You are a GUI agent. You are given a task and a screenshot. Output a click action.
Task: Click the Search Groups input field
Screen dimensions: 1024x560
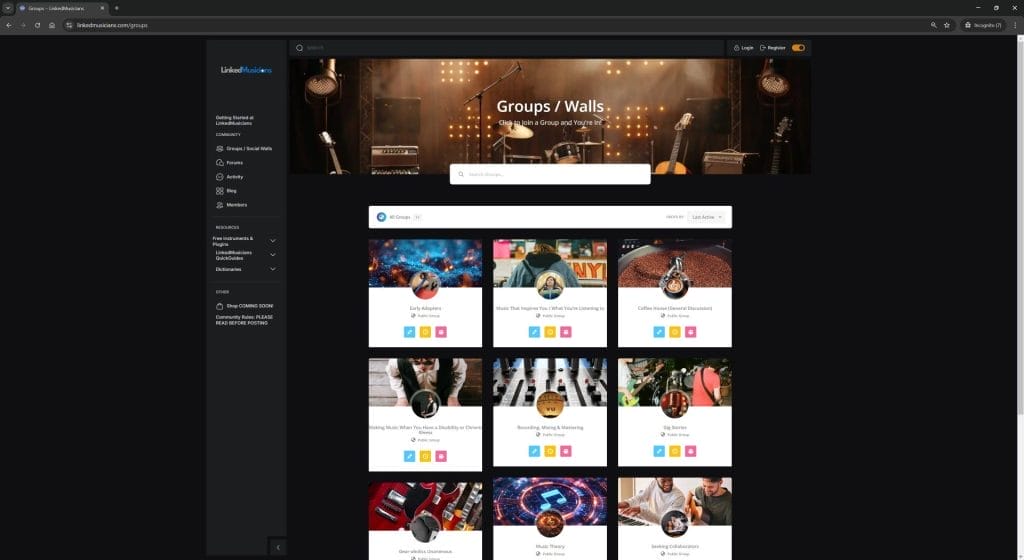(x=550, y=174)
